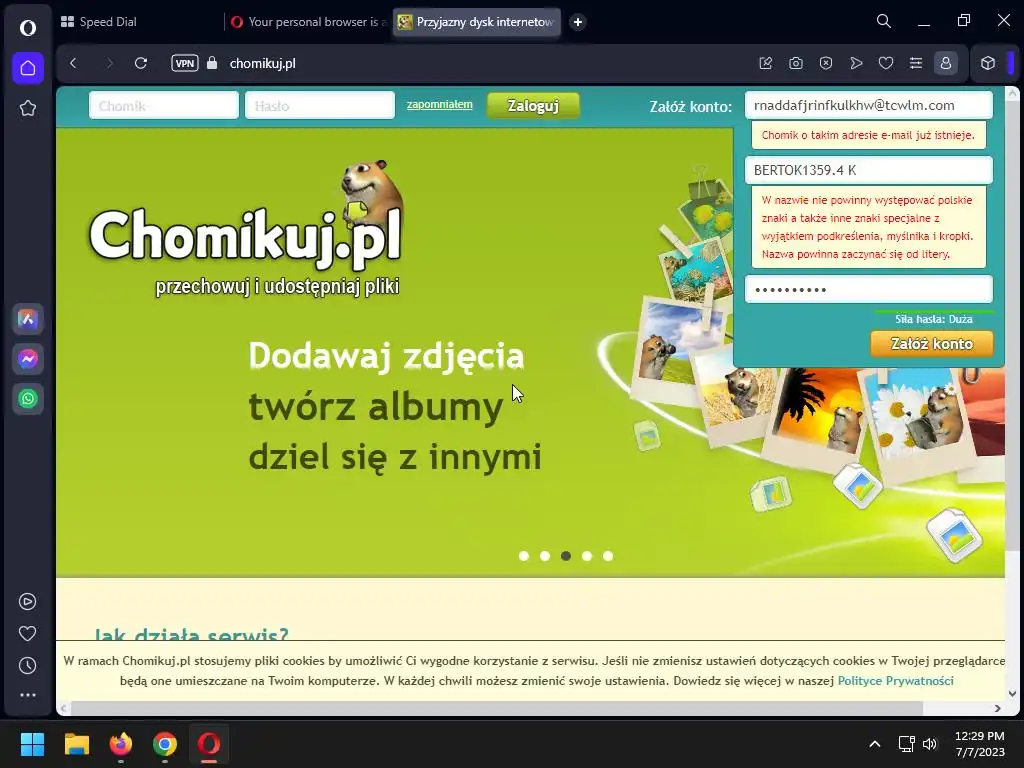The image size is (1024, 768).
Task: Focus the Hasło password login field
Action: point(319,106)
